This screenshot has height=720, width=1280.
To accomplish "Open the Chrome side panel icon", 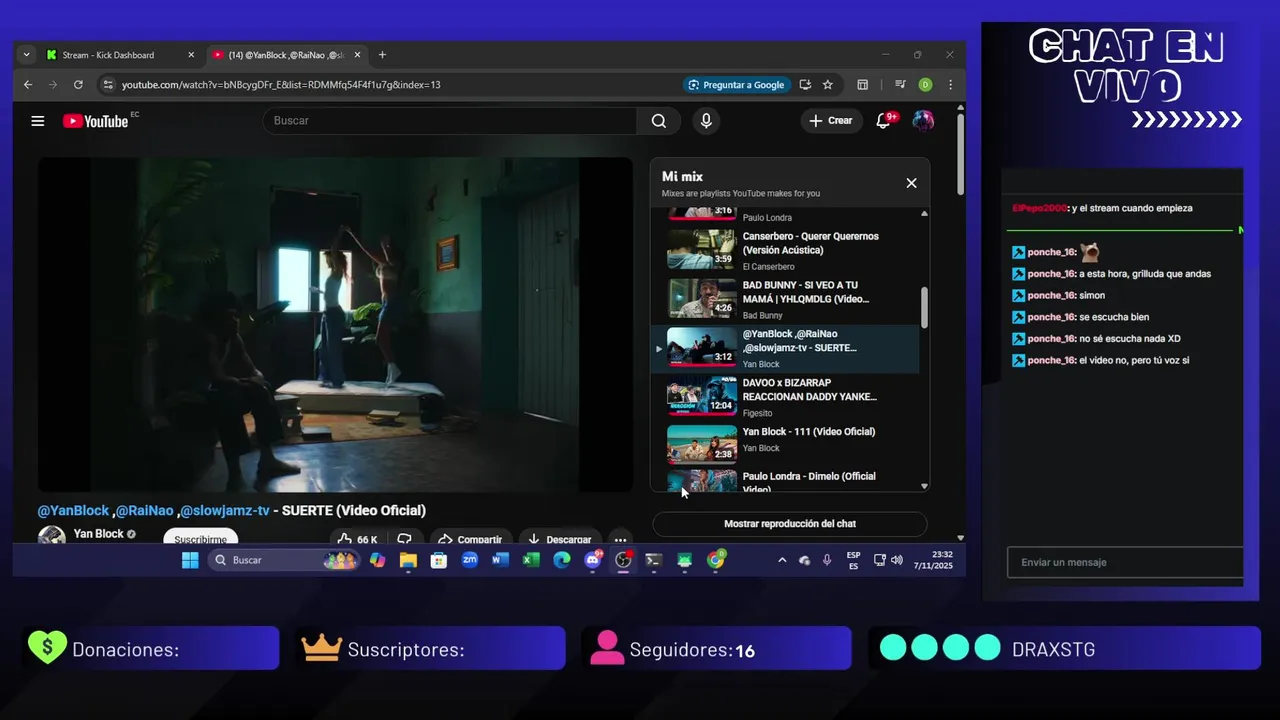I will pyautogui.click(x=862, y=85).
